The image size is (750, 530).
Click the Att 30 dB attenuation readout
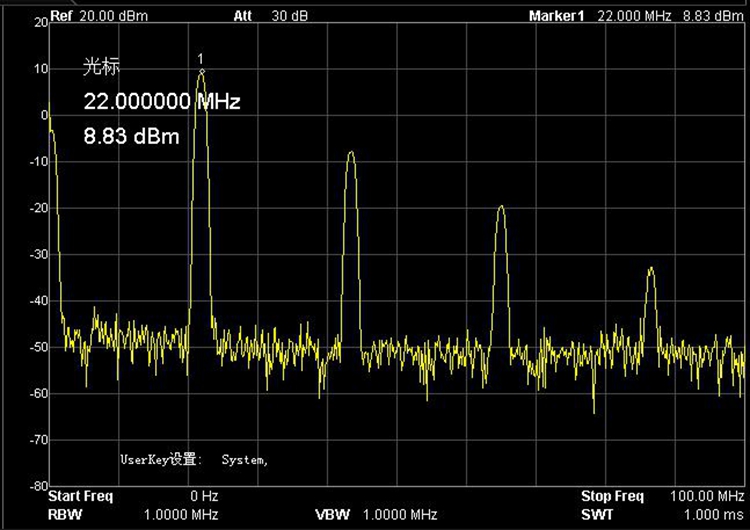264,16
